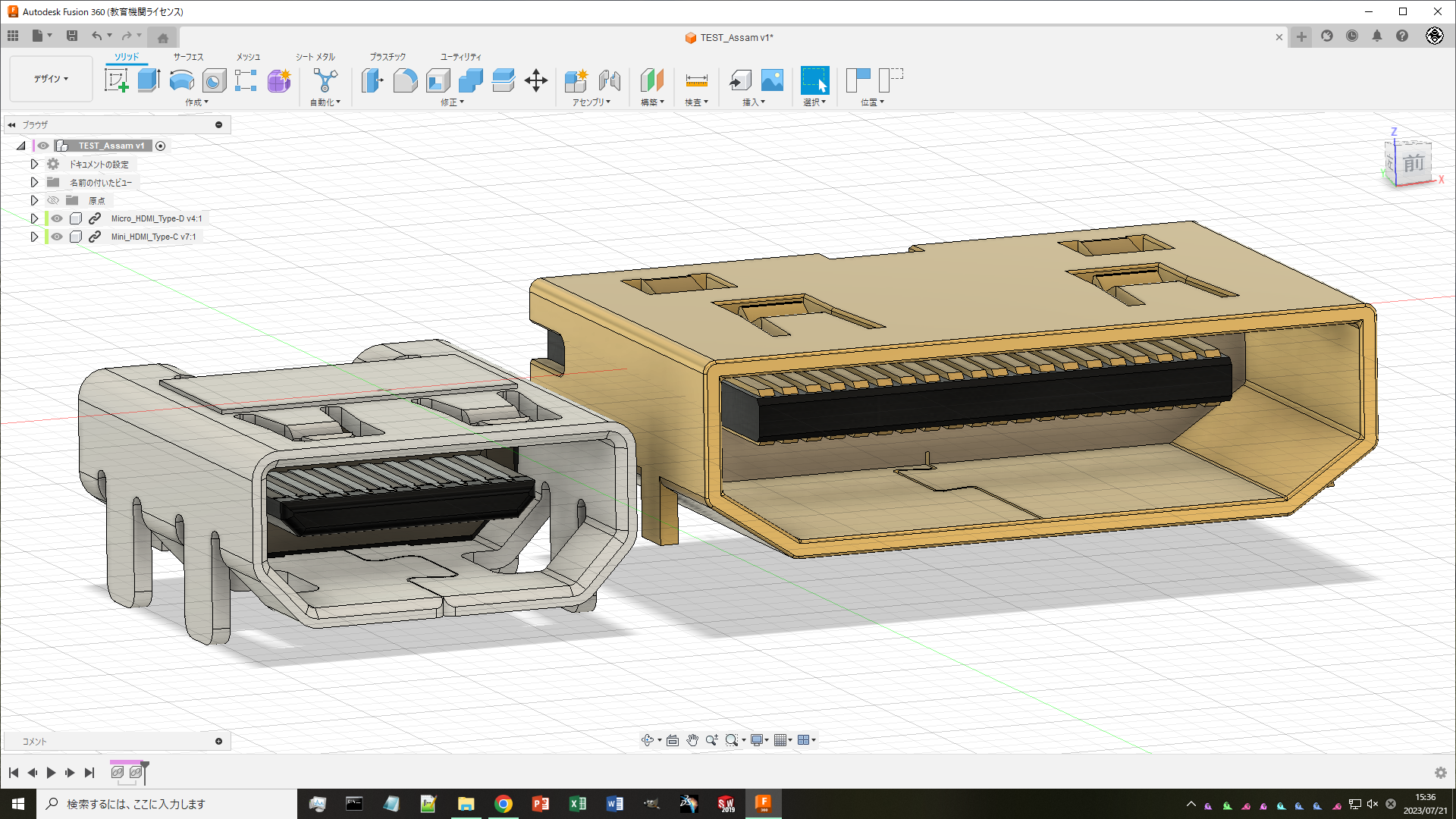Open the Modify (修正) dropdown
Image resolution: width=1456 pixels, height=819 pixels.
point(453,102)
